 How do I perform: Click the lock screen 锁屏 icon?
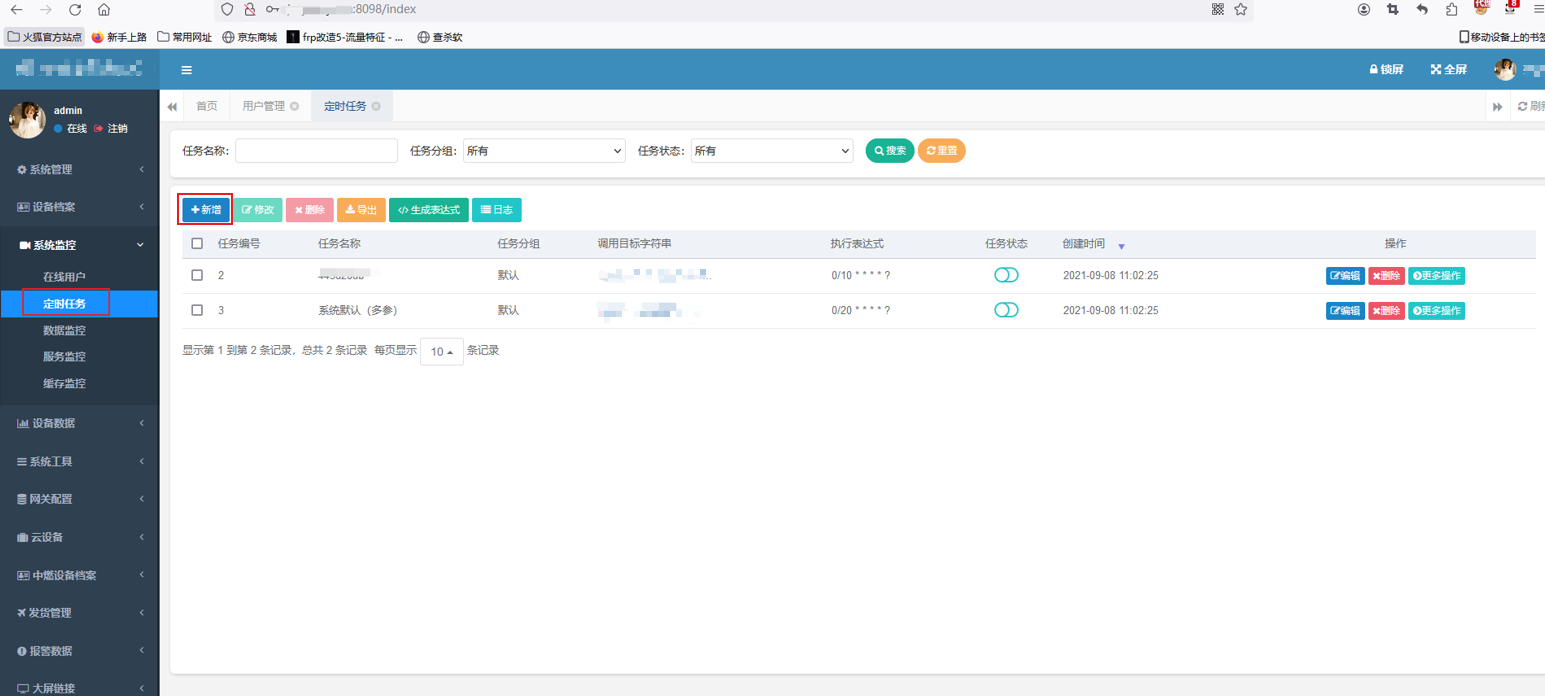(1386, 70)
